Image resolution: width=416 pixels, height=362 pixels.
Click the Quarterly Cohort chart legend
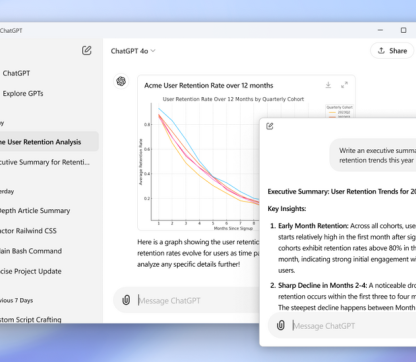click(340, 111)
